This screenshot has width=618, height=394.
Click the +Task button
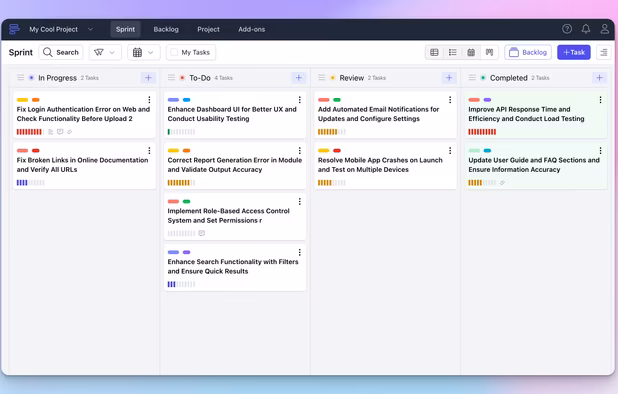point(573,52)
